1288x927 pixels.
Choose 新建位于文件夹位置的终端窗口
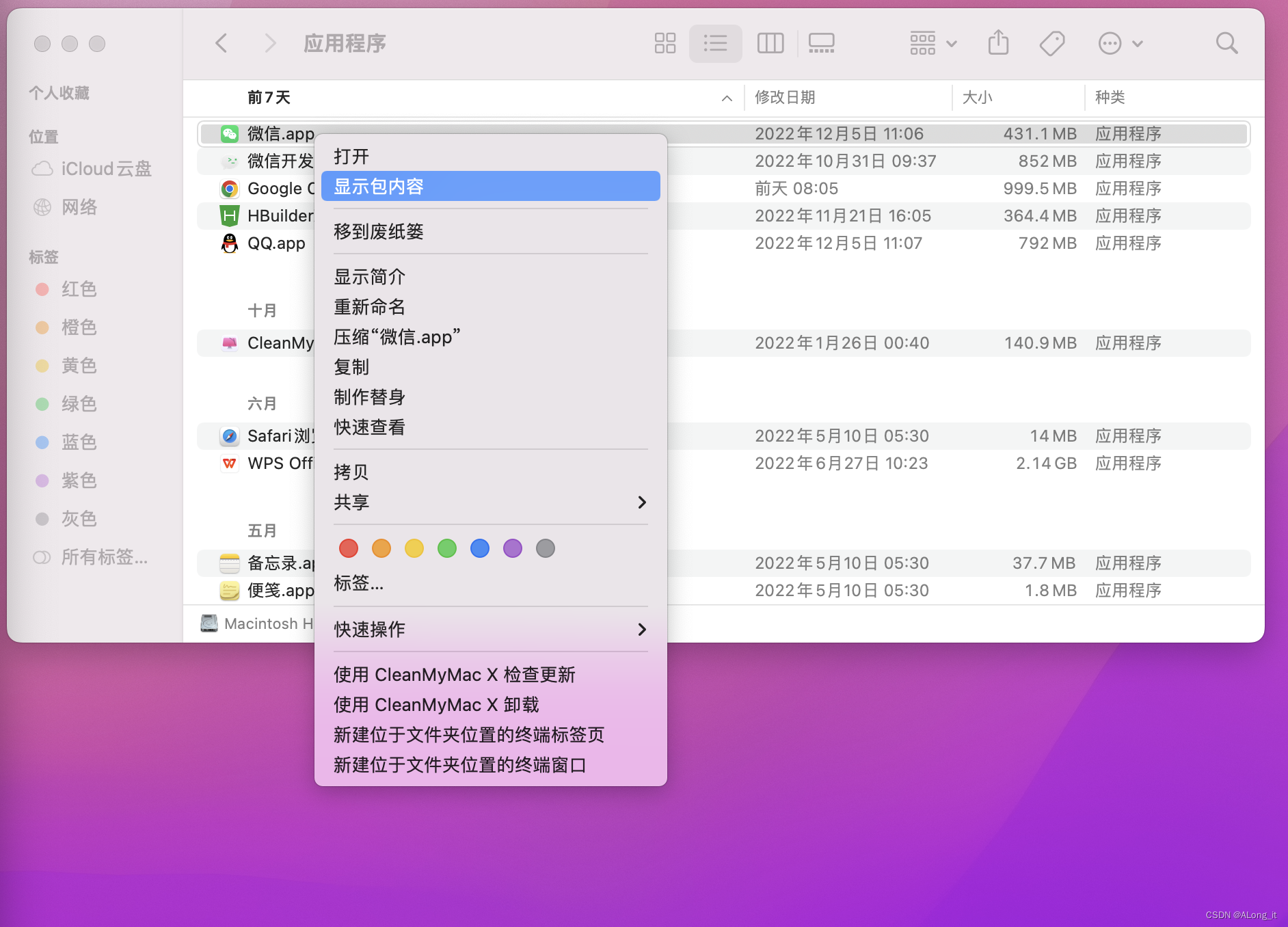(490, 765)
